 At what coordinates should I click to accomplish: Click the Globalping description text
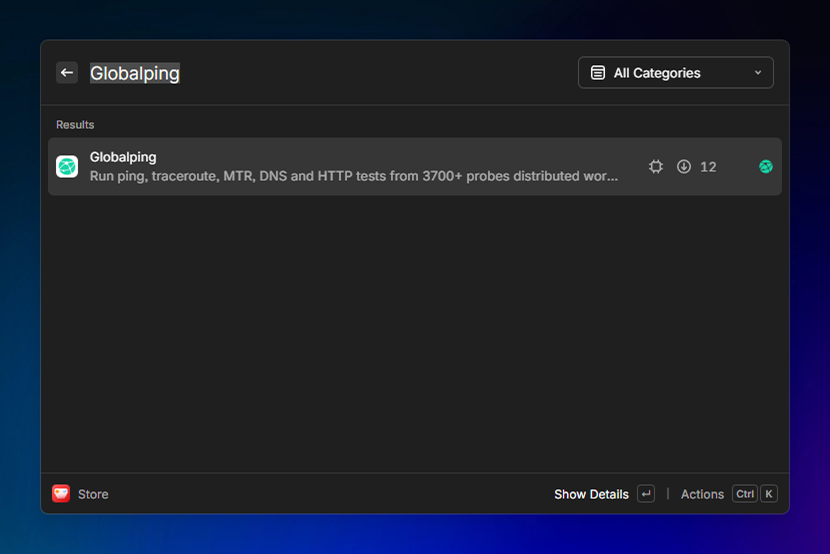point(354,176)
